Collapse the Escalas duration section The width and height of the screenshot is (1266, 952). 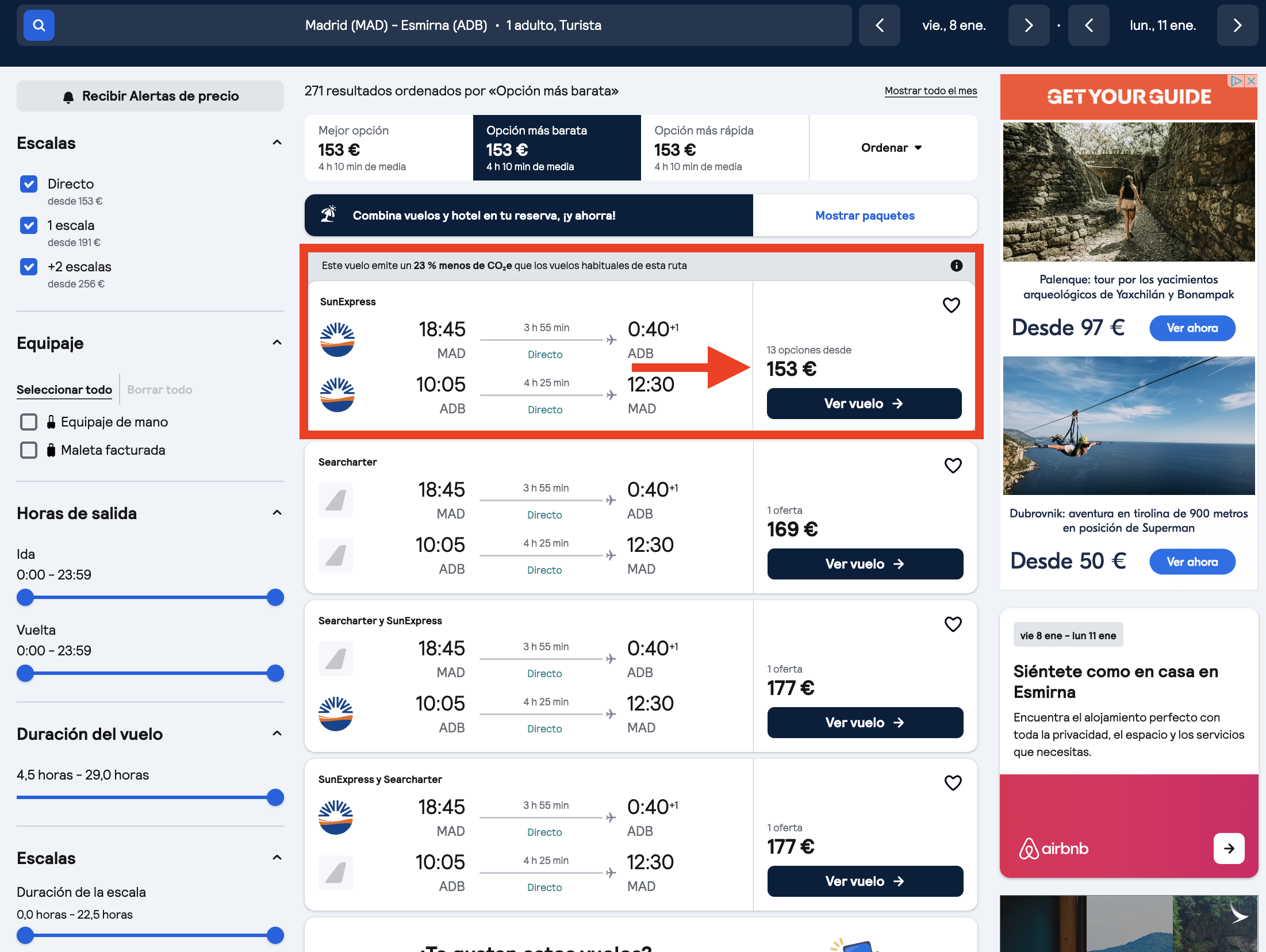point(277,858)
